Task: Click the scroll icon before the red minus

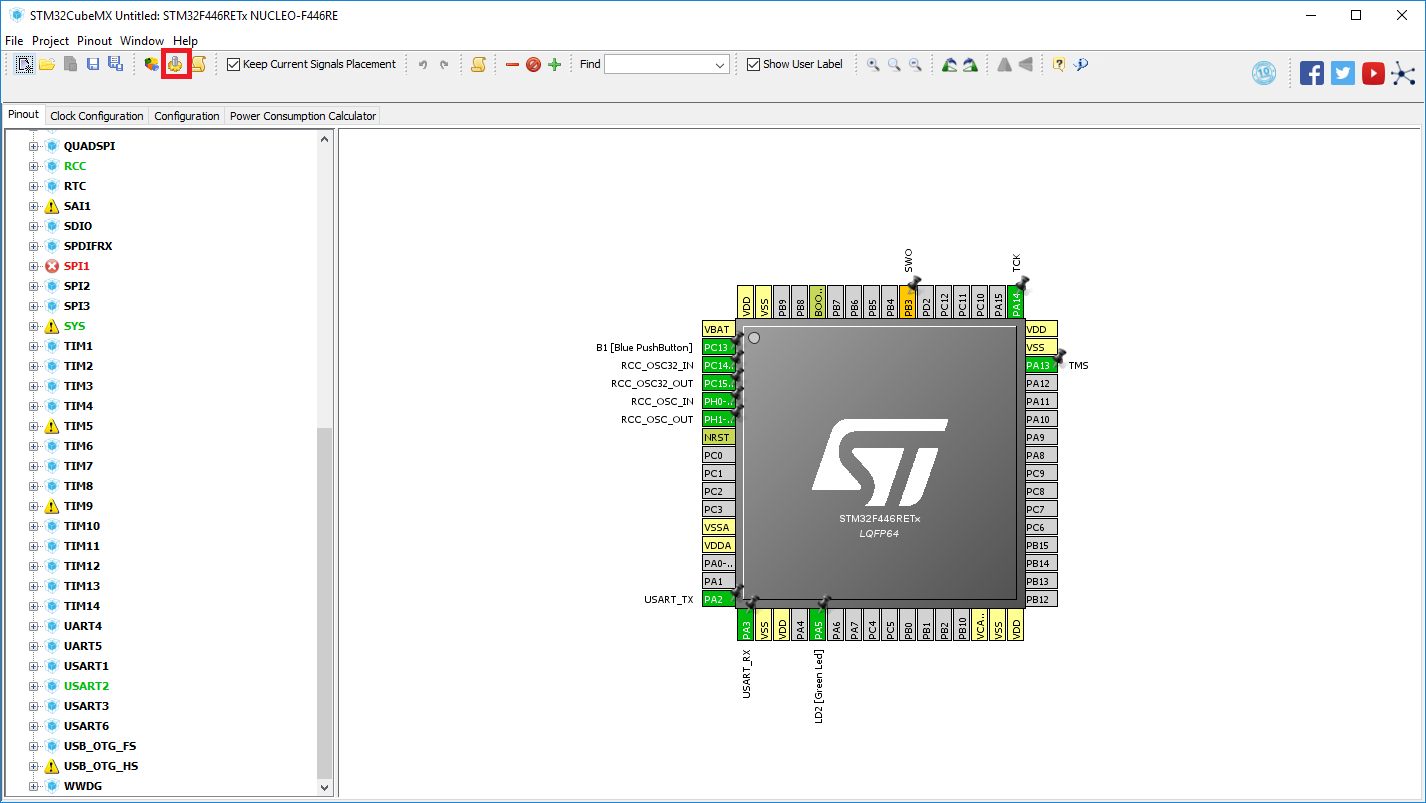Action: point(478,64)
